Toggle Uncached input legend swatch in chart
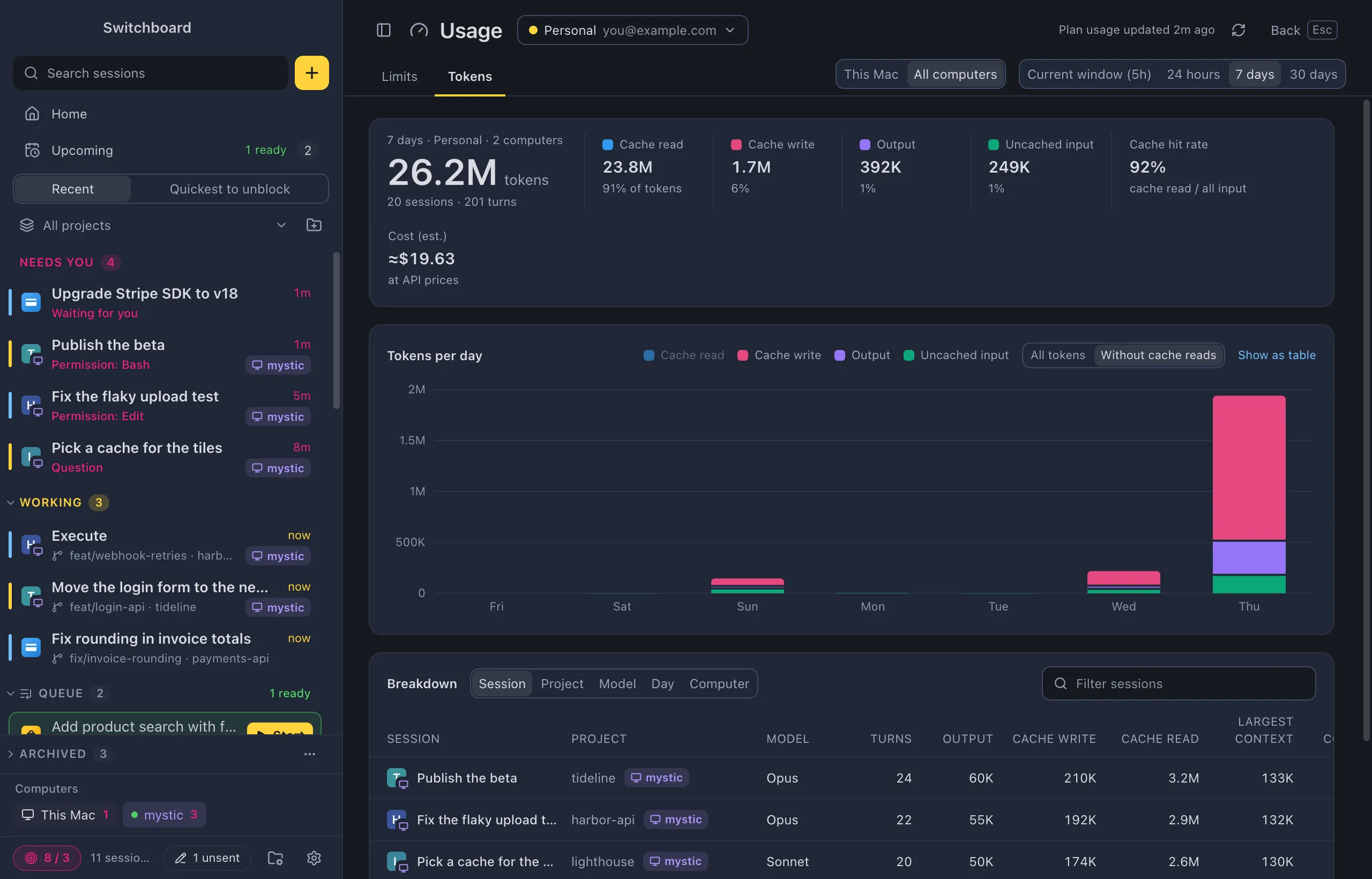The width and height of the screenshot is (1372, 879). [x=908, y=355]
